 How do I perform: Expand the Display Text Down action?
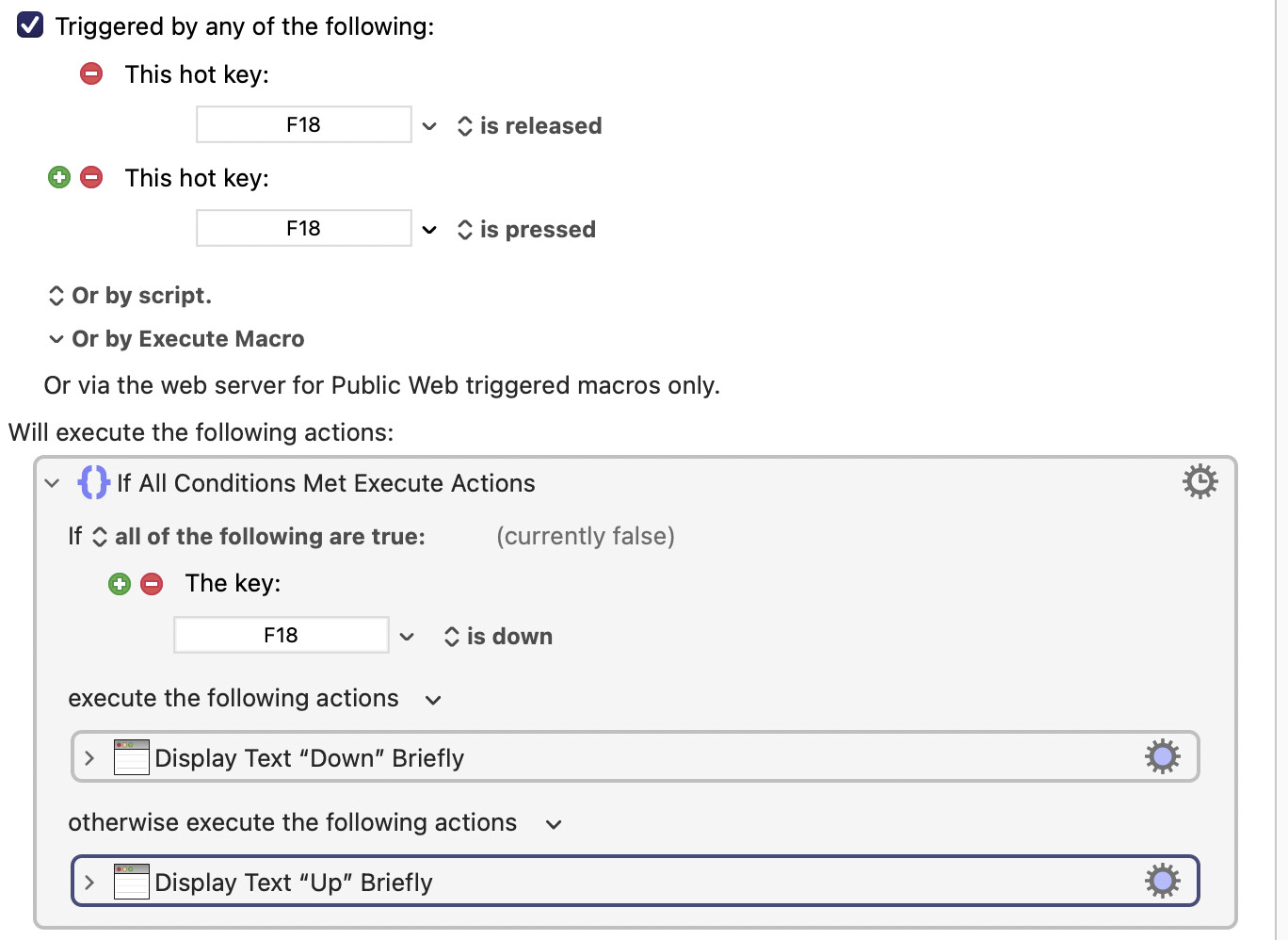pyautogui.click(x=89, y=757)
